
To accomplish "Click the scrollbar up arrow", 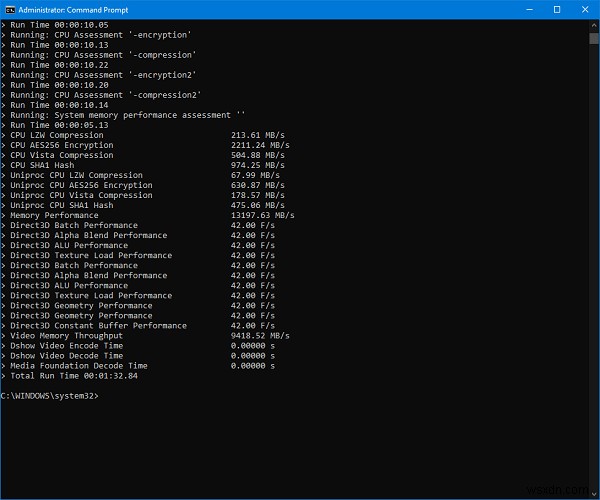I will pos(592,27).
